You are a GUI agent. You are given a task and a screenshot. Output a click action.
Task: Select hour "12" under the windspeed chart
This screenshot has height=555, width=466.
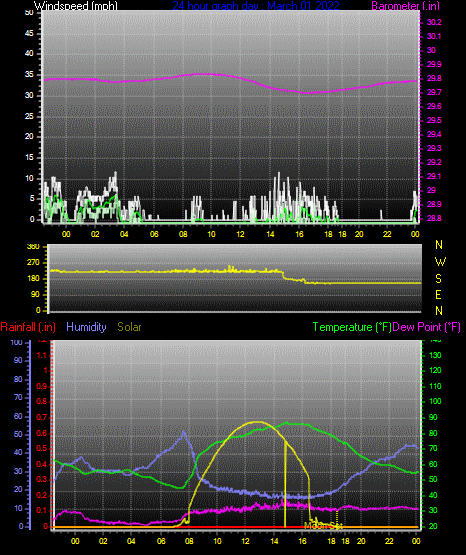[240, 234]
